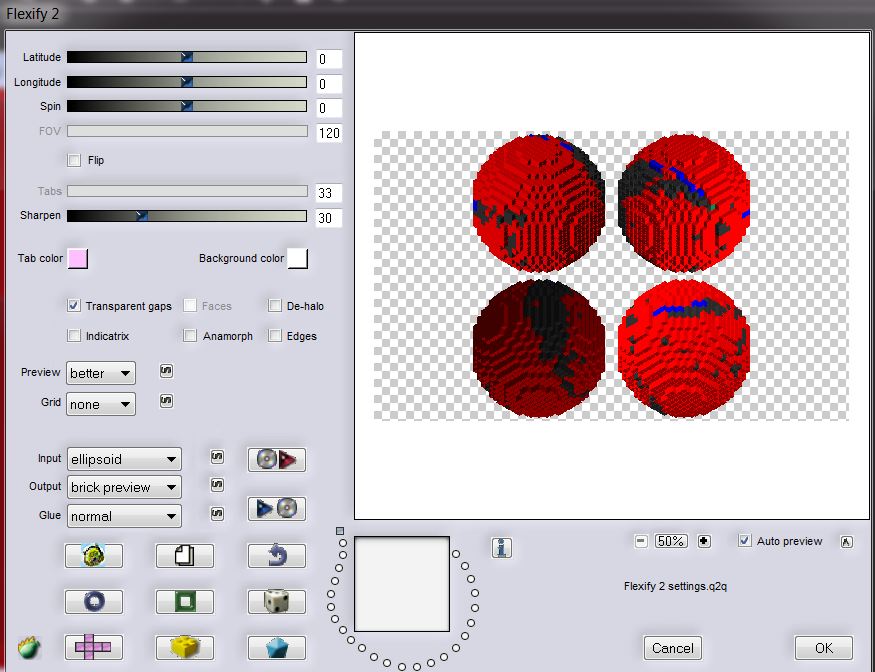Click the Latitude slider track
The width and height of the screenshot is (875, 672).
(187, 57)
